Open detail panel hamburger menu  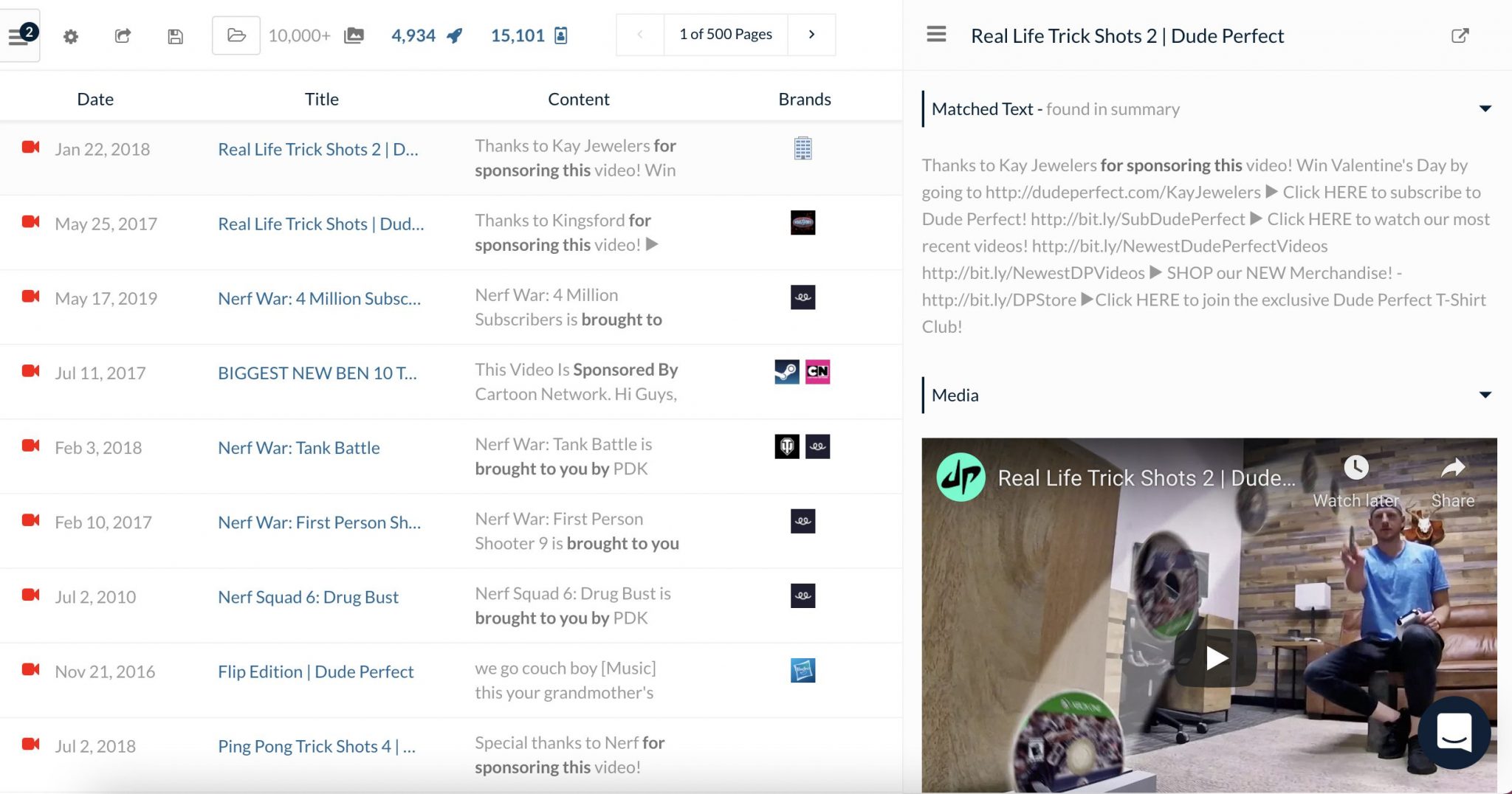[x=936, y=35]
